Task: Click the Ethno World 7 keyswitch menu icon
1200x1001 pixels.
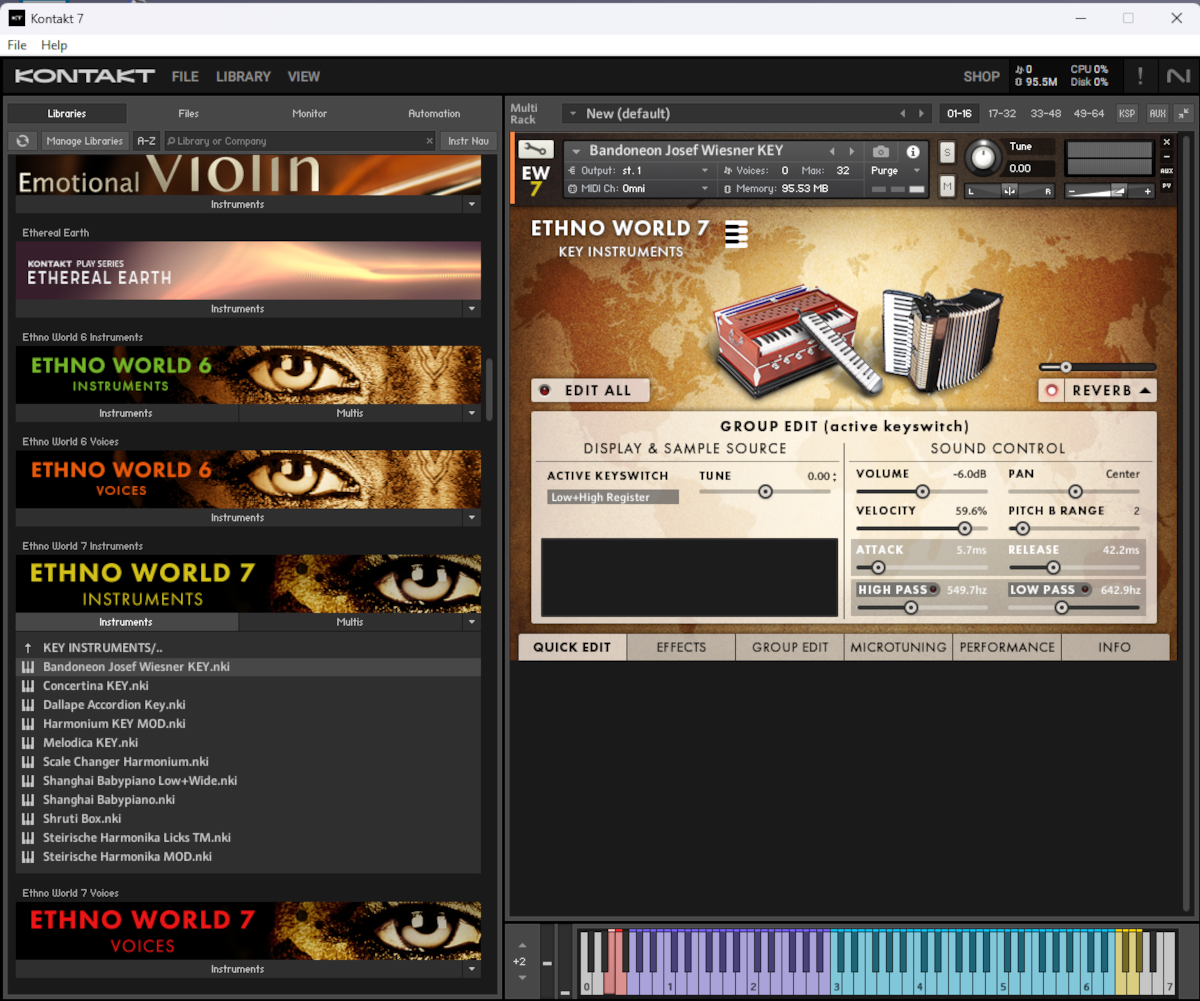Action: coord(736,233)
